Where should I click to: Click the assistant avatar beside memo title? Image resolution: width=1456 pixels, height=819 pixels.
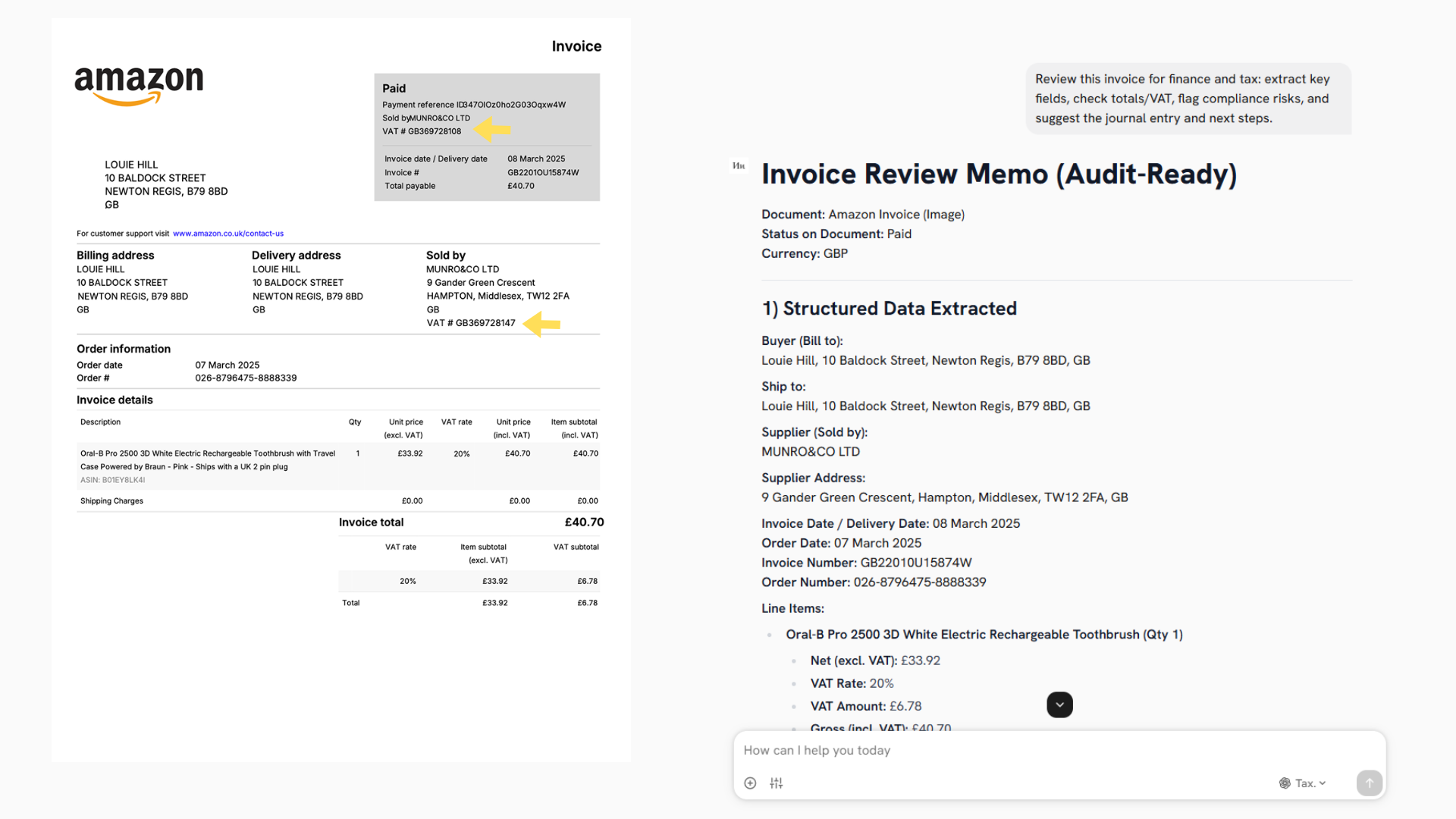739,166
